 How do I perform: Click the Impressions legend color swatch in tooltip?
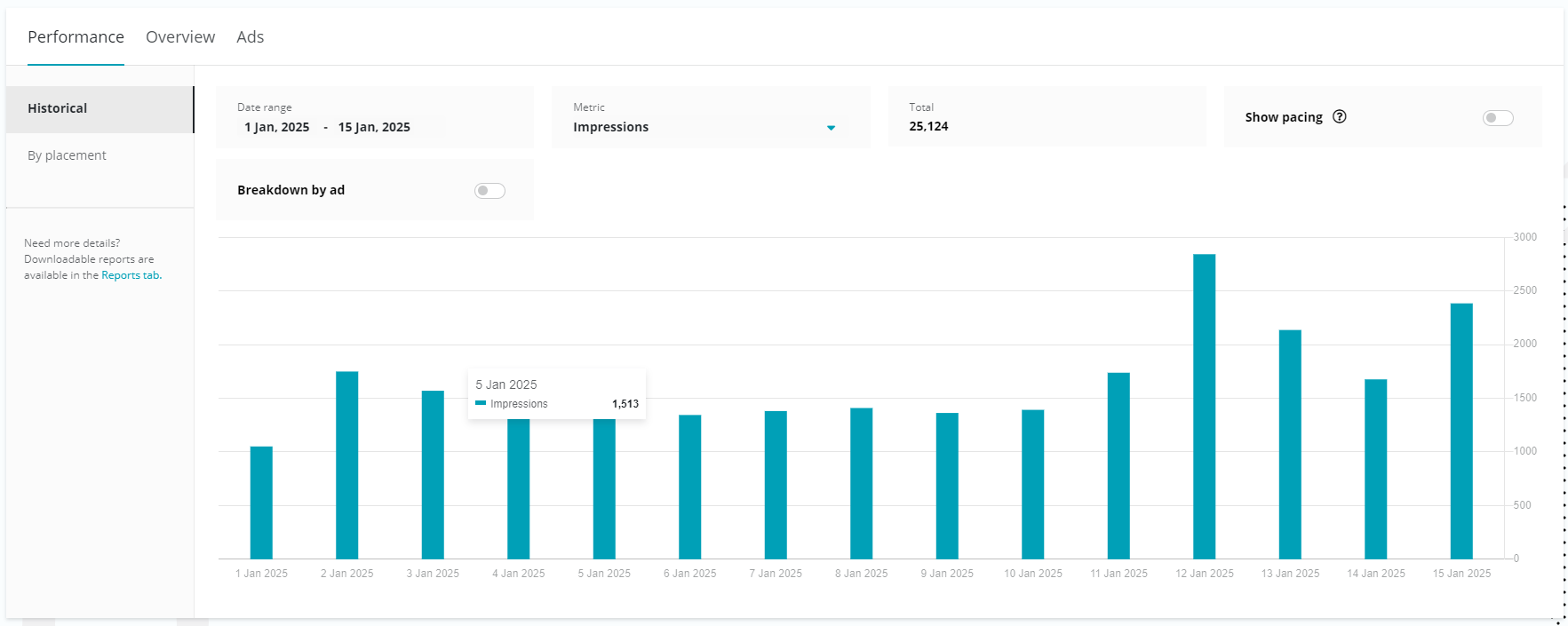[481, 403]
